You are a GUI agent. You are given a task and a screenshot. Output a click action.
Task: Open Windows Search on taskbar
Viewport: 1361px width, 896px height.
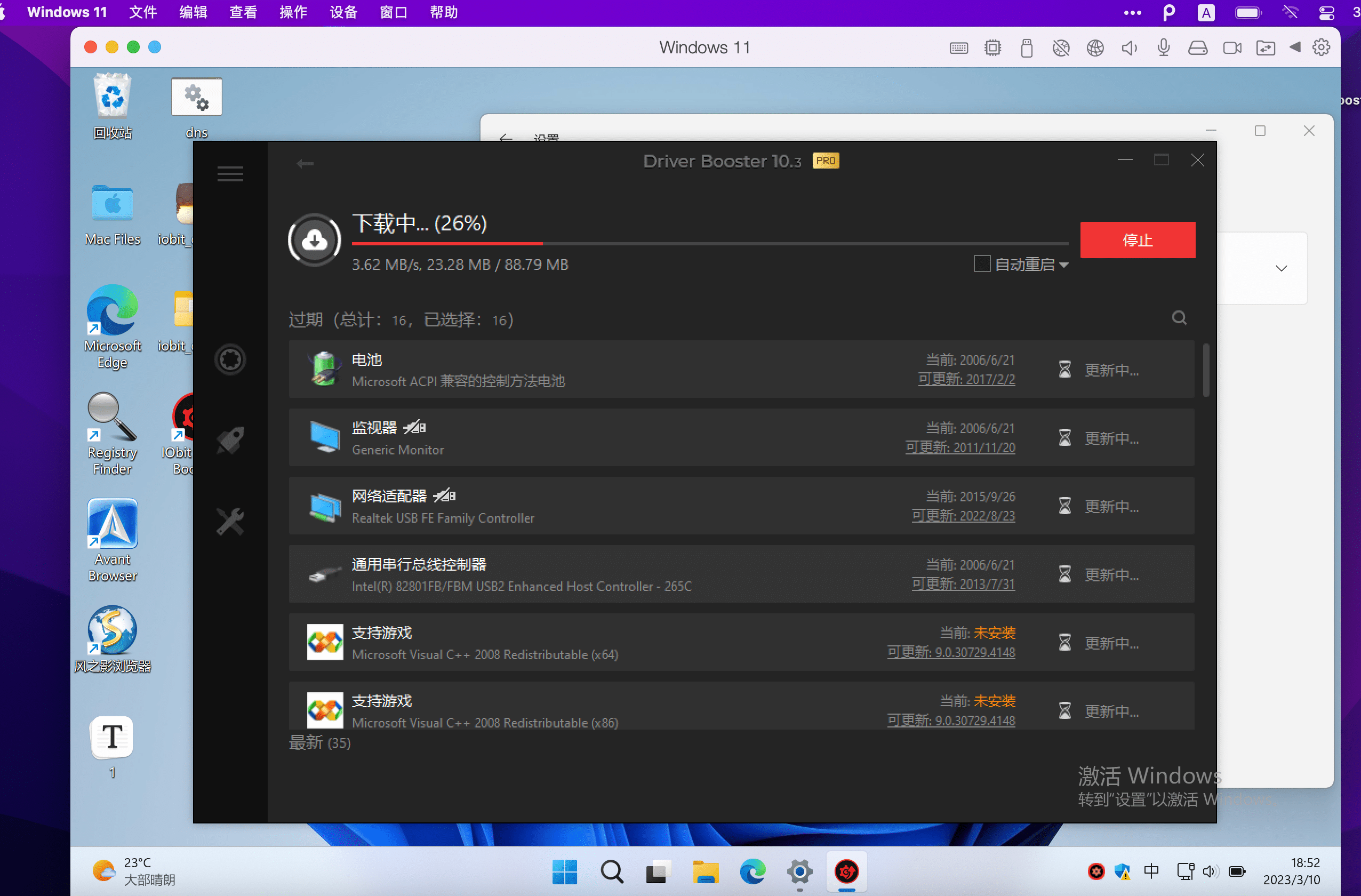point(611,872)
